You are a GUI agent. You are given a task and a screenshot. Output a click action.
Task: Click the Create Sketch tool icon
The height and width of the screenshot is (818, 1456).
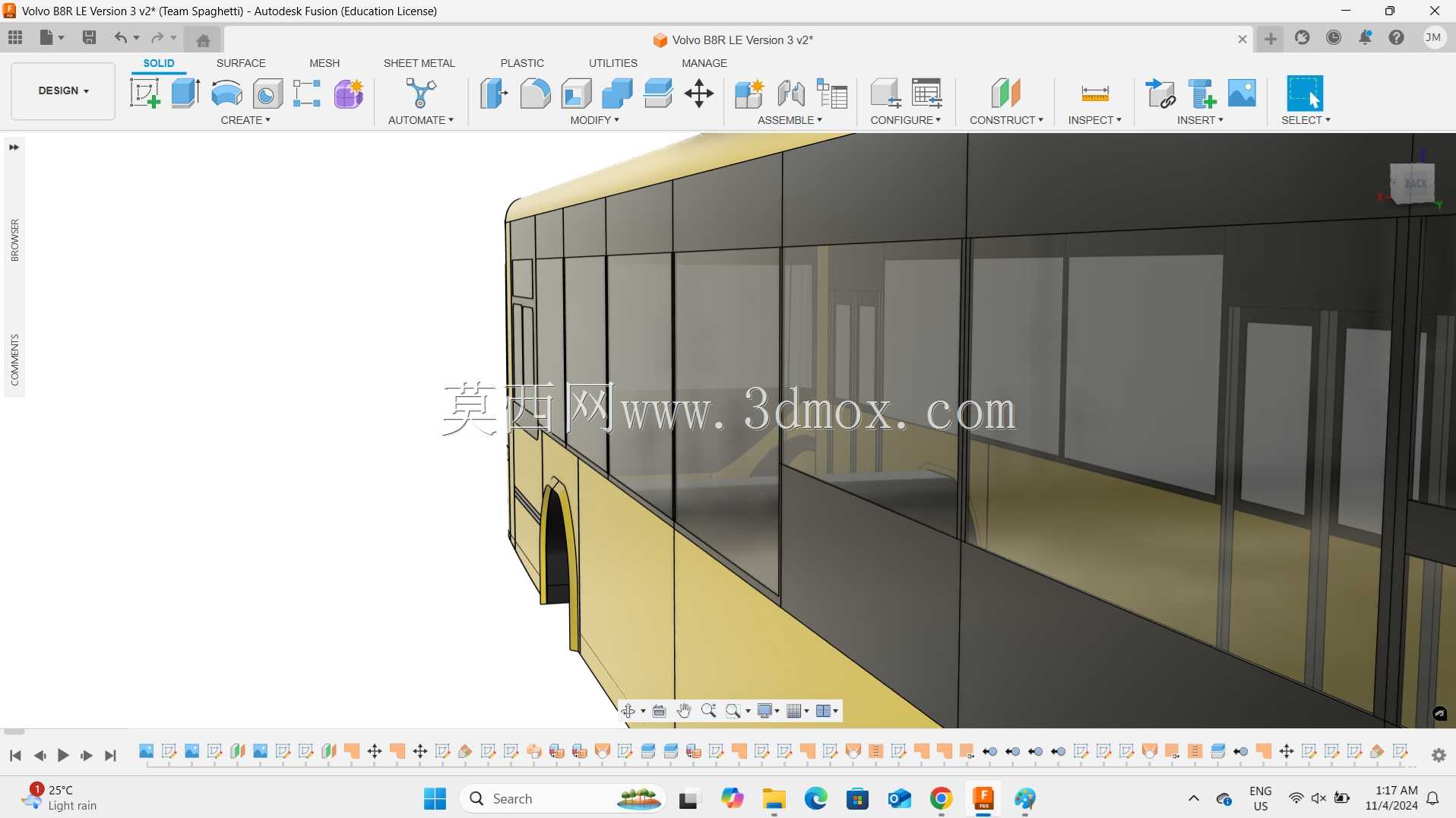[144, 94]
